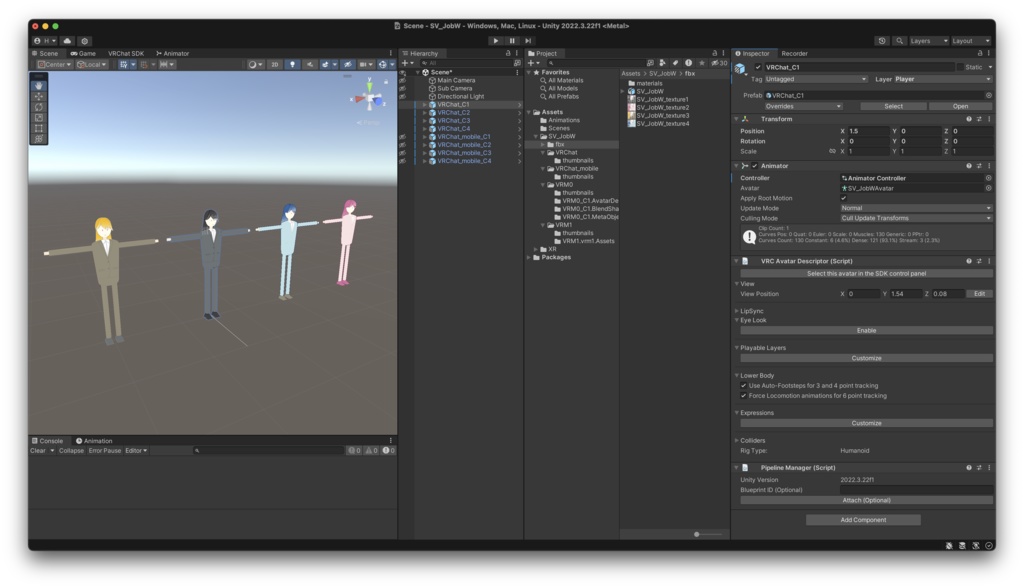Select the Hand view tool
This screenshot has height=588, width=1024.
click(x=39, y=86)
